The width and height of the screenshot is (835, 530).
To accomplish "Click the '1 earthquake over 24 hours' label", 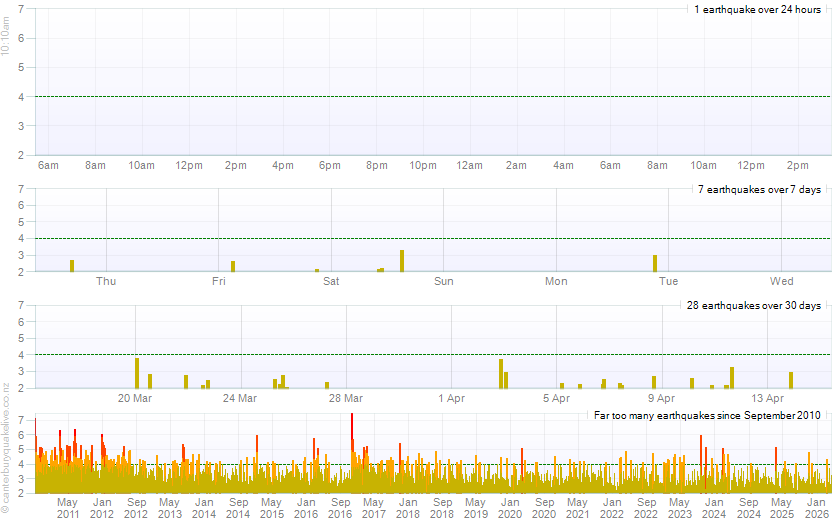I will click(757, 9).
